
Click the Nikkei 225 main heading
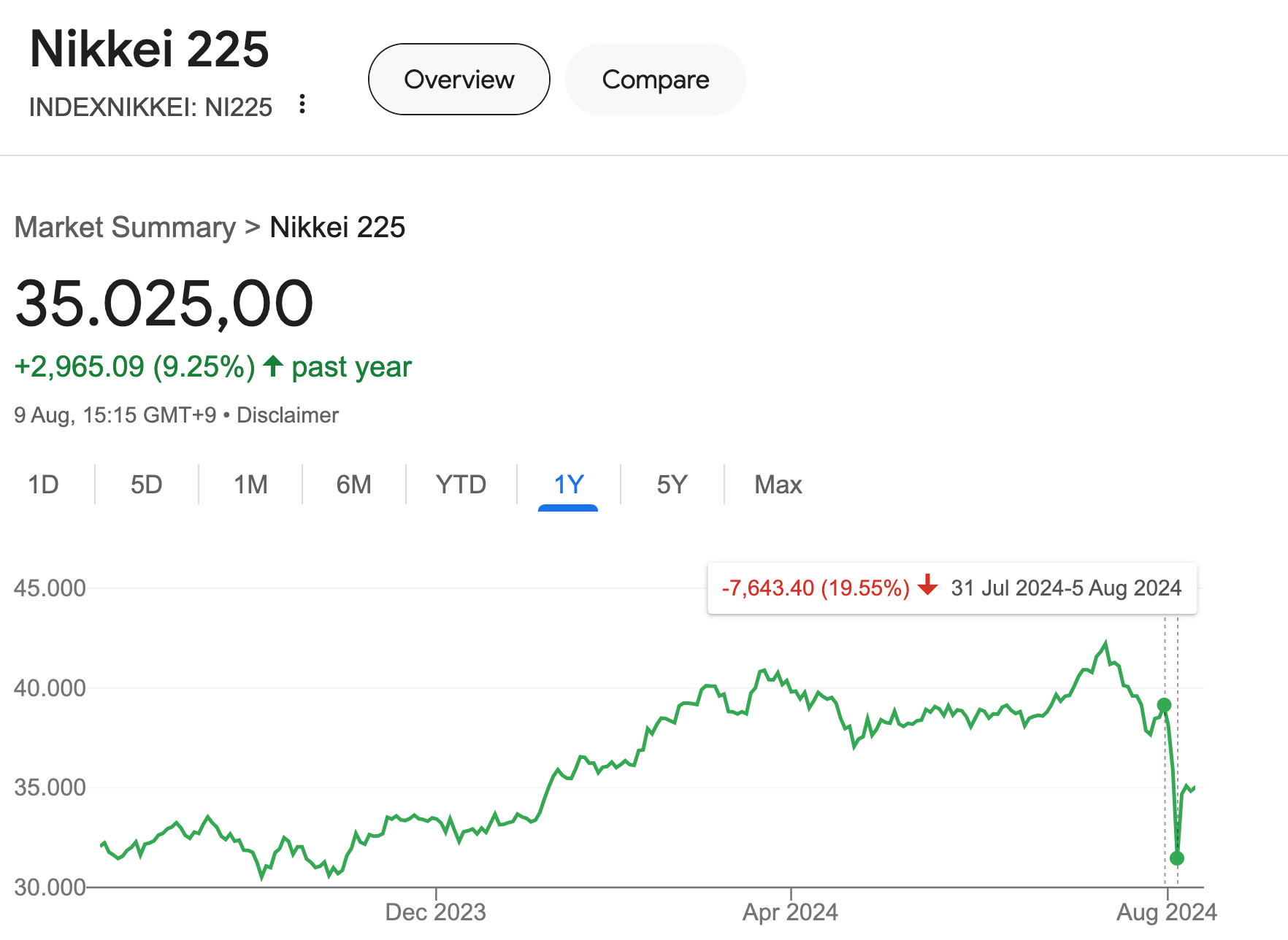pyautogui.click(x=150, y=50)
